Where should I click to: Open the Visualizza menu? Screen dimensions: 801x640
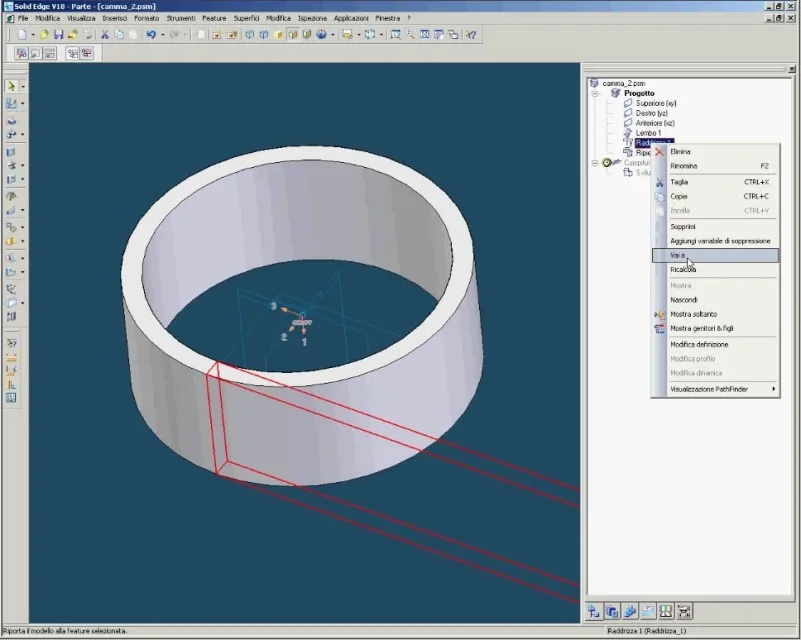click(x=81, y=18)
